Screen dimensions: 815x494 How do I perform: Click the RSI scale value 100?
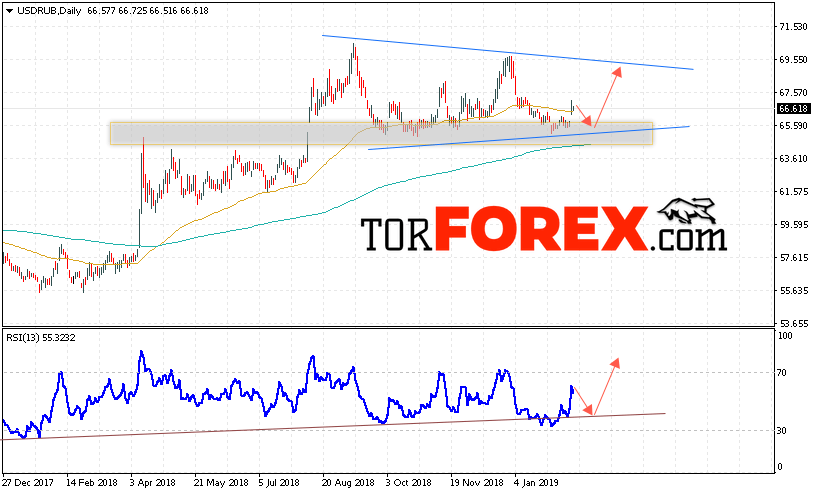[785, 336]
